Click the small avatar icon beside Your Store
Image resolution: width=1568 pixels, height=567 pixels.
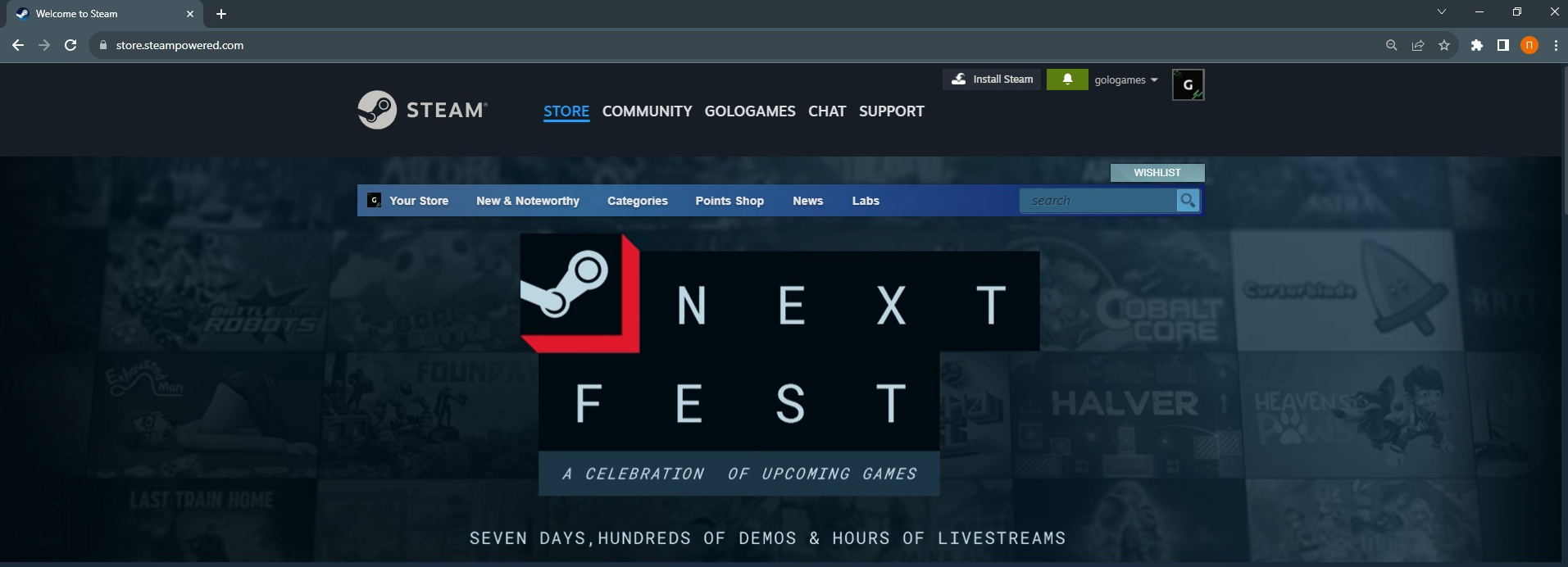(x=374, y=200)
